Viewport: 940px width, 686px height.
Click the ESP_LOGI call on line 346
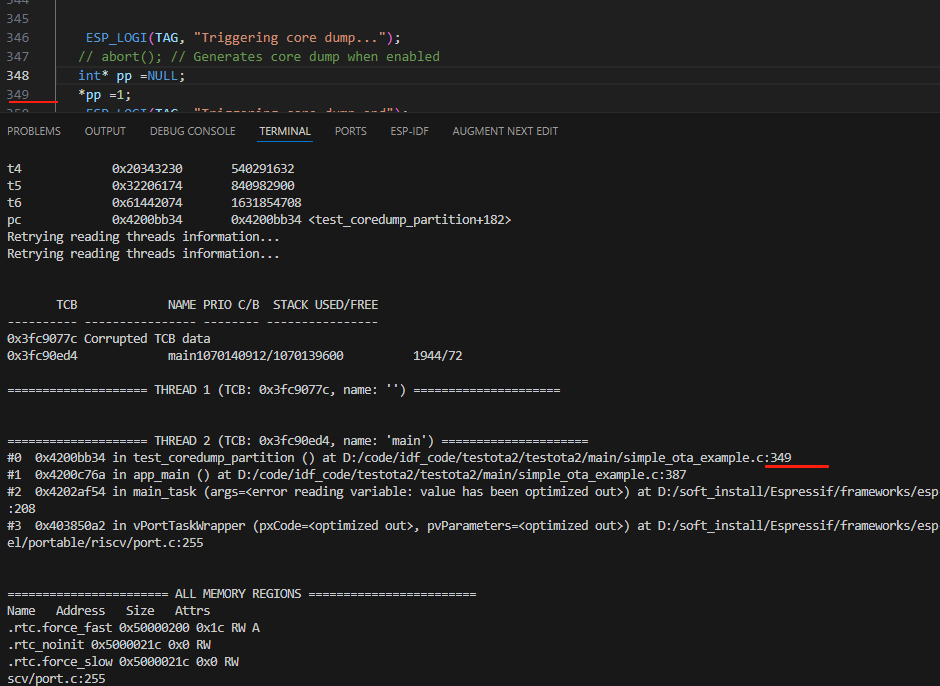click(x=243, y=38)
